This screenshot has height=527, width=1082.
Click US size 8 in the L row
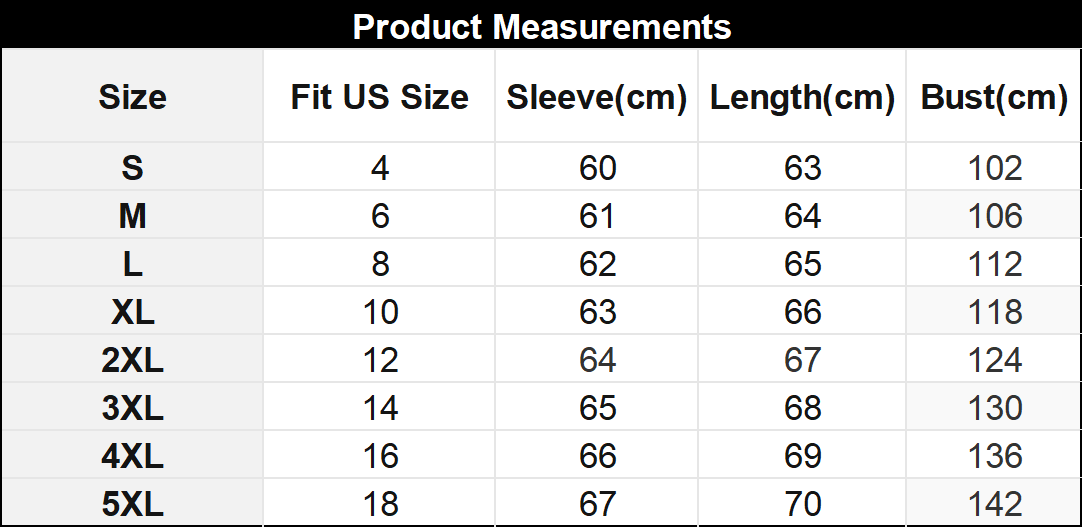pyautogui.click(x=379, y=264)
